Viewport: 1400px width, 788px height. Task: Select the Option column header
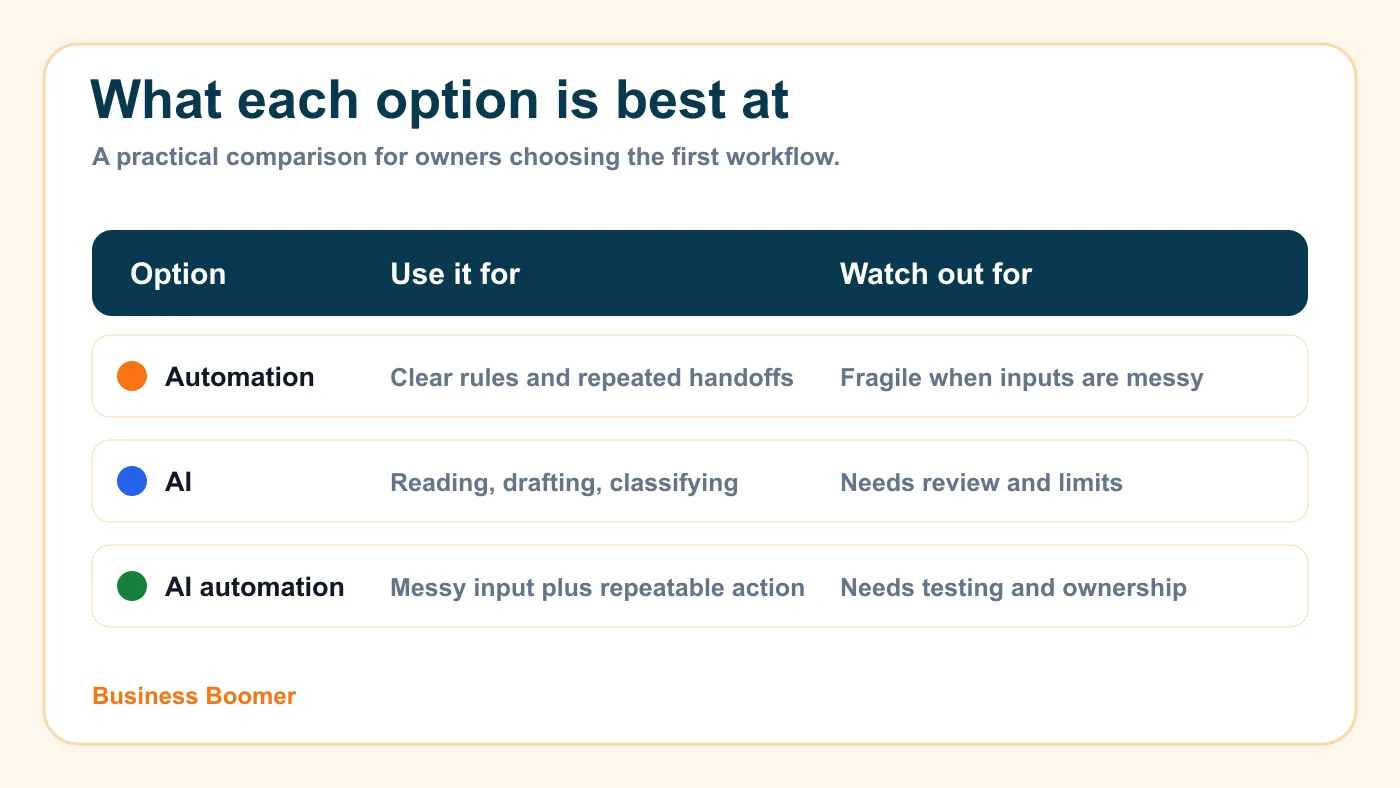click(x=178, y=274)
